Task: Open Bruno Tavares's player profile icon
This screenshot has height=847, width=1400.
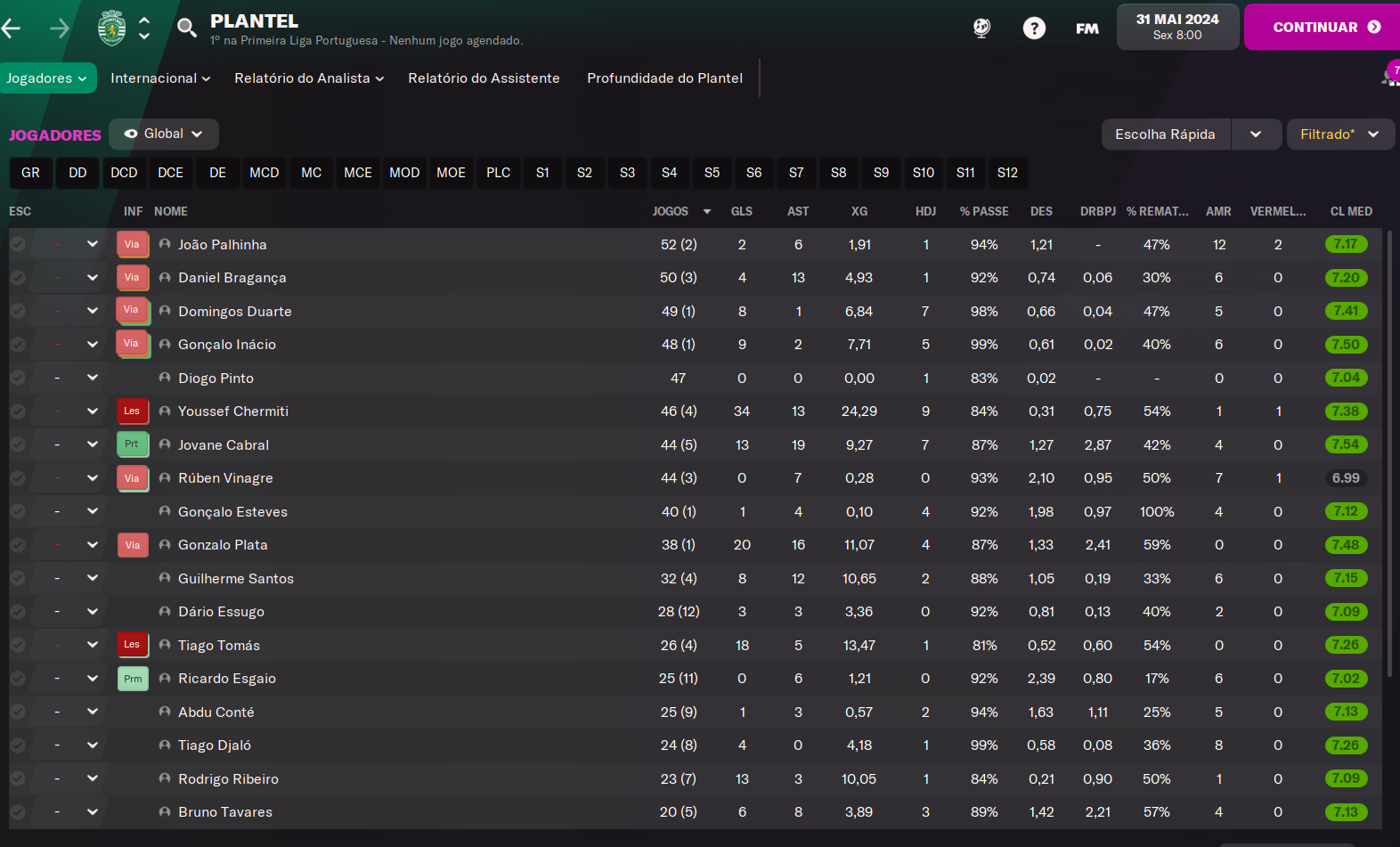Action: (x=165, y=811)
